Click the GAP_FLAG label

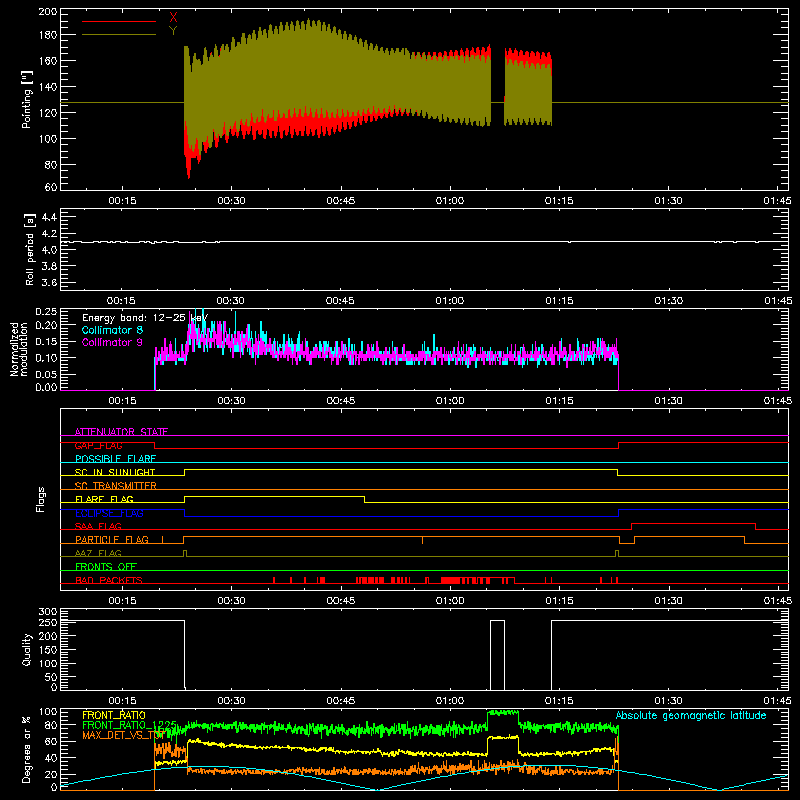(98, 445)
